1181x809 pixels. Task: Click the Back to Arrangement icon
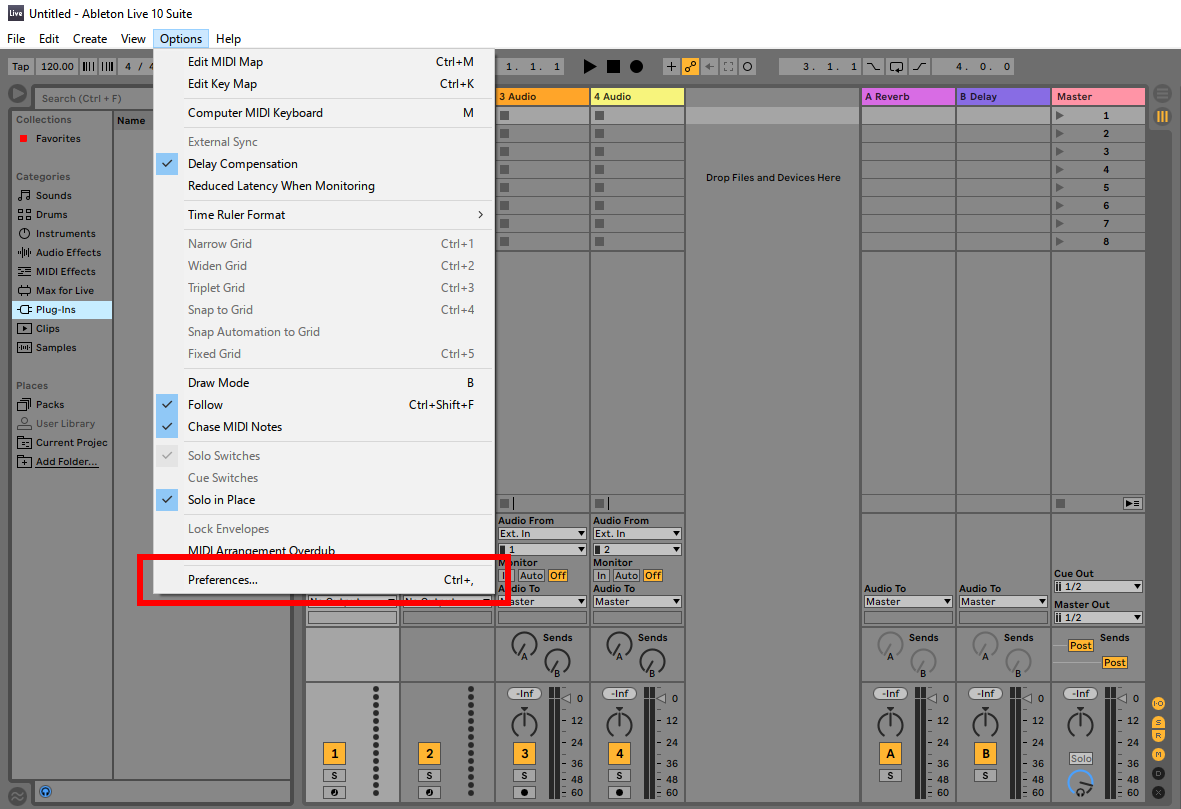(x=1132, y=503)
